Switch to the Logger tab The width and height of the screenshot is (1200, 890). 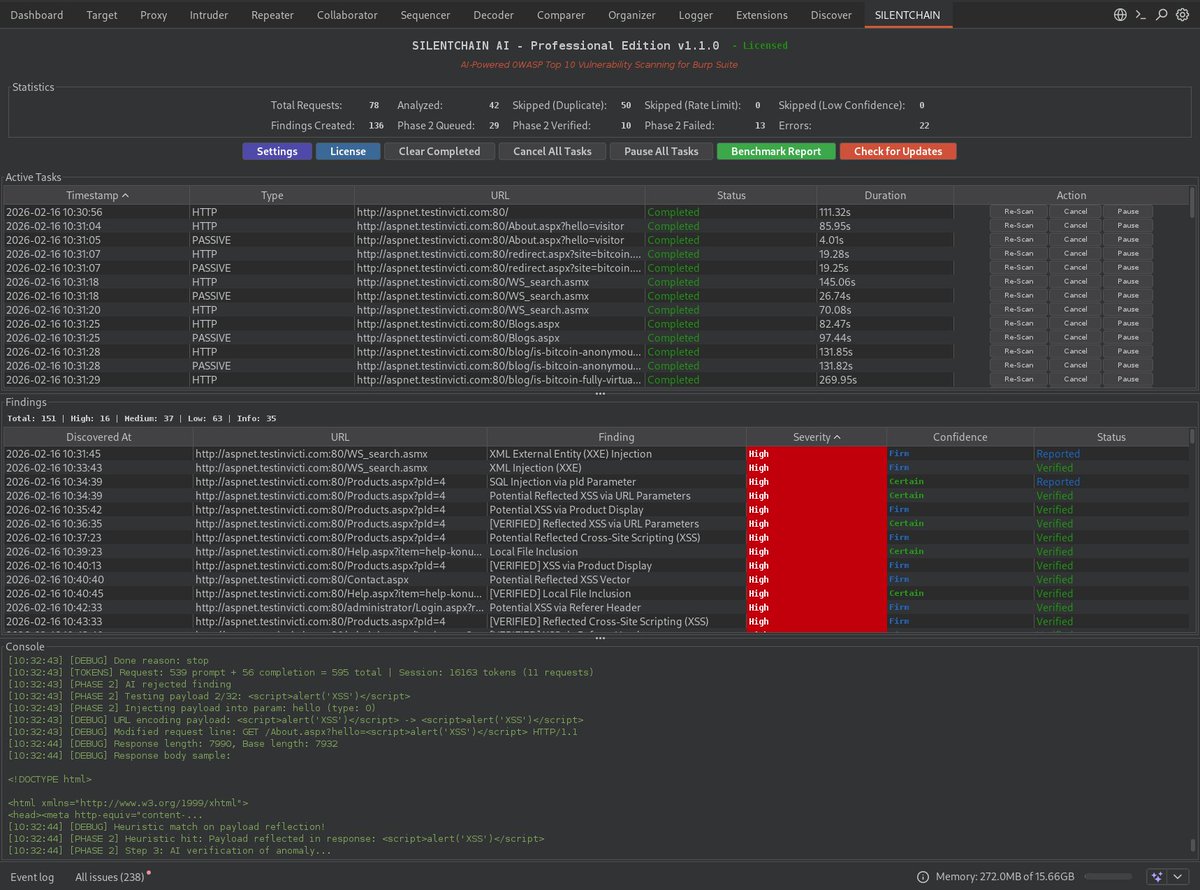tap(696, 15)
